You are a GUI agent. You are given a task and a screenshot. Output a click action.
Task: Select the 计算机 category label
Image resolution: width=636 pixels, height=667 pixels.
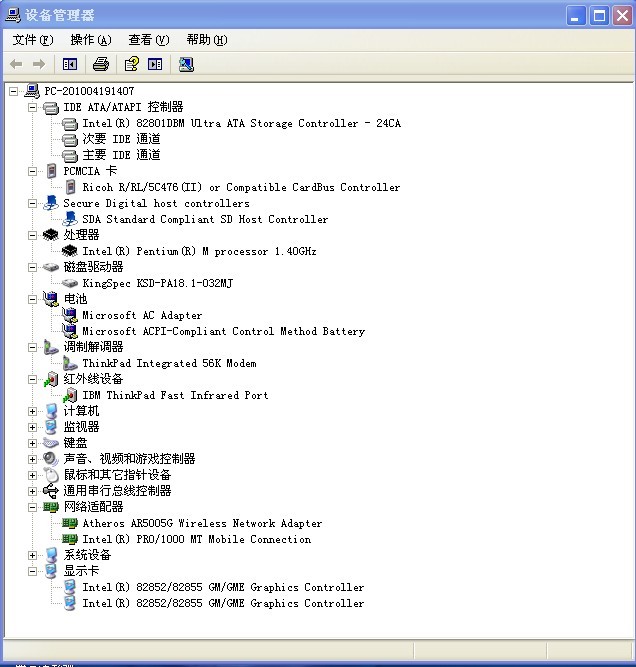pos(81,411)
